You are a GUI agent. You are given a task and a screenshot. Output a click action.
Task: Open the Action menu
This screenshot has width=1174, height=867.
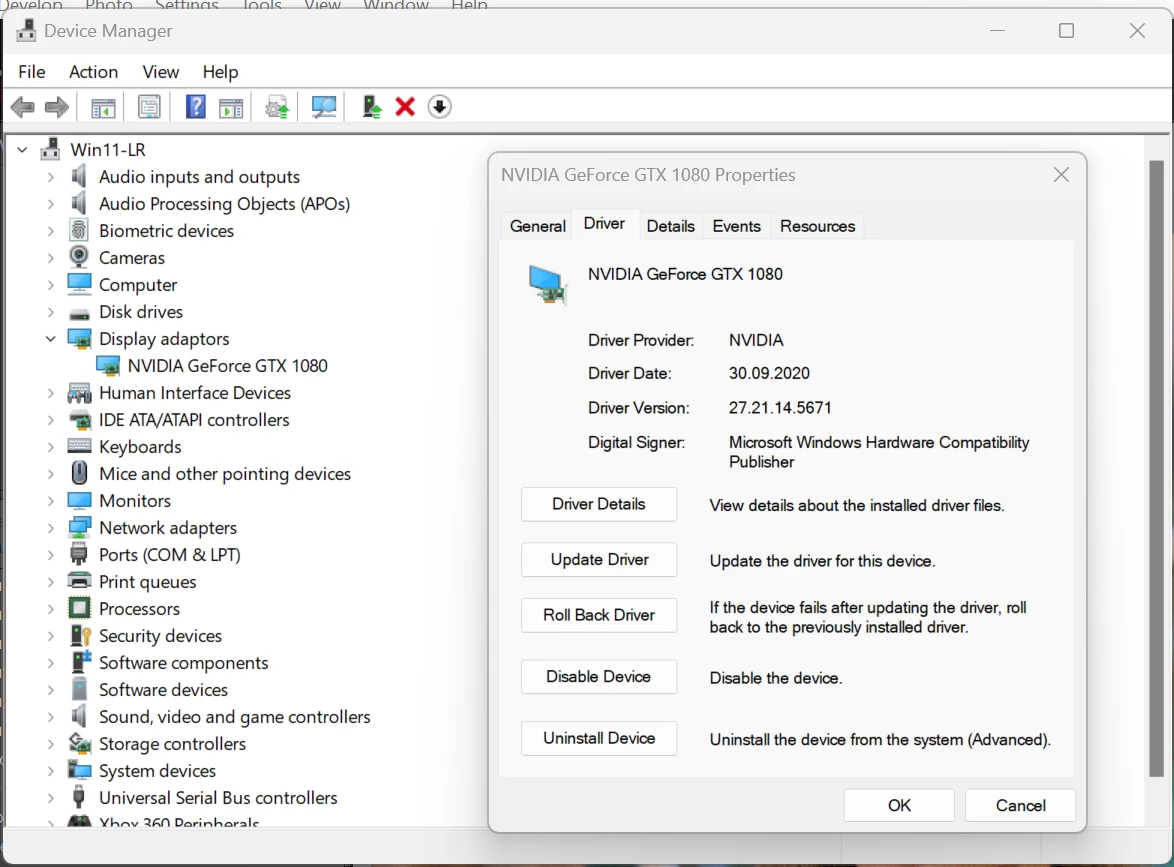pos(94,72)
